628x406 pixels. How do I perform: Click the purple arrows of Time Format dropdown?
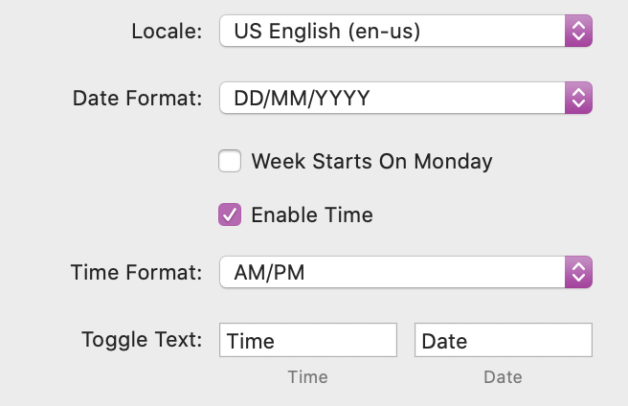[x=578, y=271]
